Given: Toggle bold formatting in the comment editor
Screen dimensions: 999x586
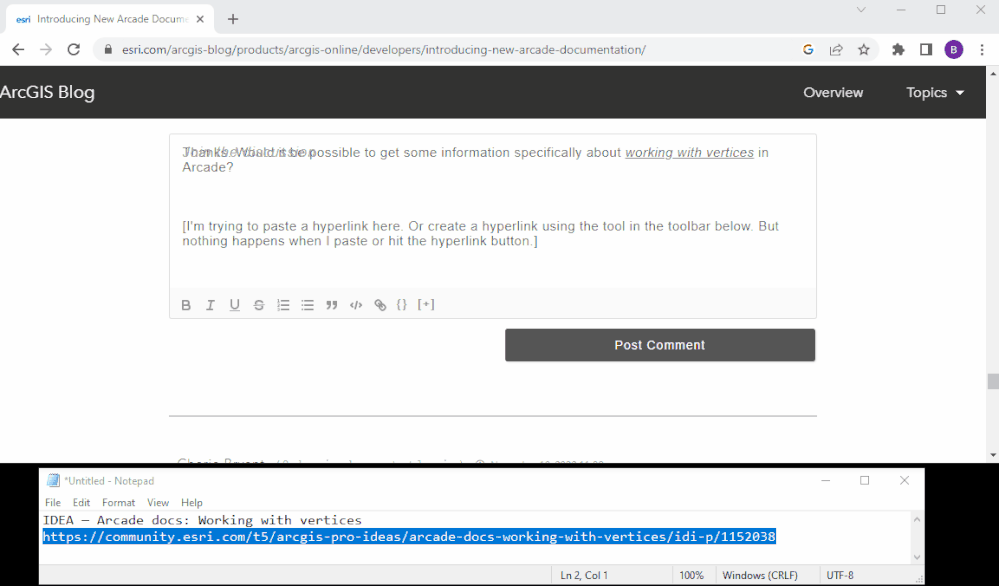Looking at the screenshot, I should click(186, 305).
